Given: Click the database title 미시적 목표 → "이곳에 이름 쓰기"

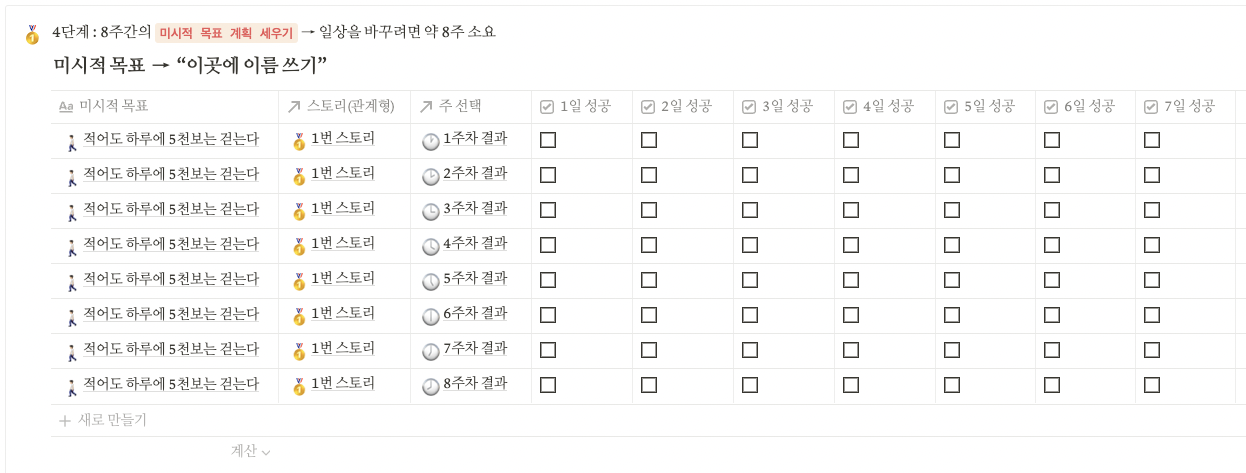Looking at the screenshot, I should pyautogui.click(x=191, y=66).
